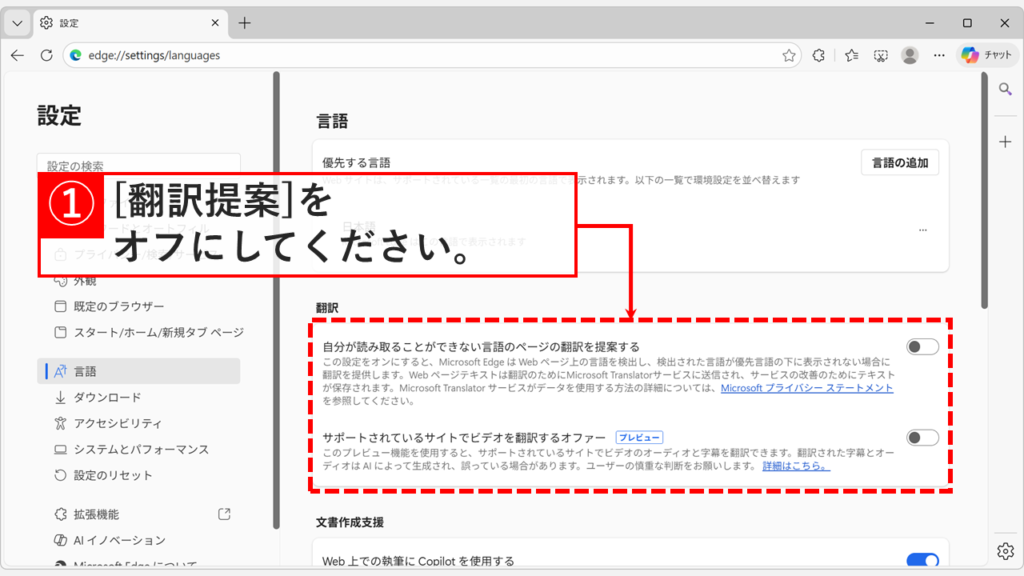Click the 設定の検索 search field
This screenshot has width=1024, height=576.
click(x=138, y=162)
